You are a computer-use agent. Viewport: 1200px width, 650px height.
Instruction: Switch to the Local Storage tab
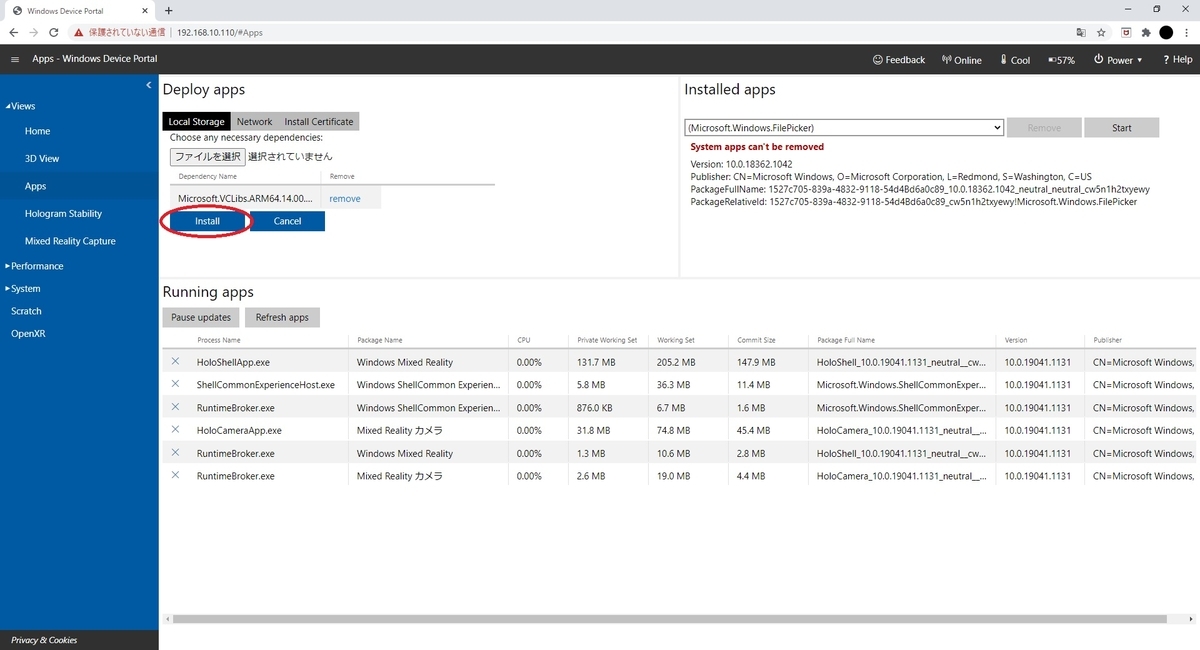196,121
